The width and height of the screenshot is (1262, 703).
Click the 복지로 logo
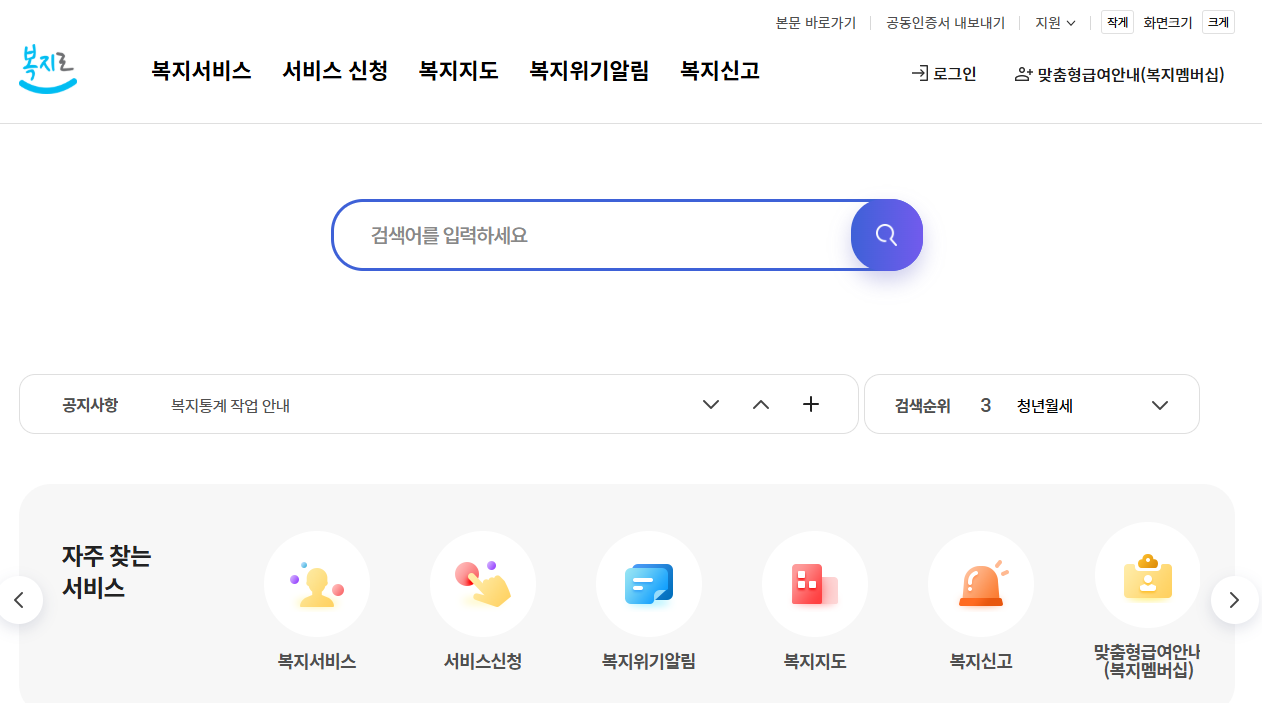point(47,69)
